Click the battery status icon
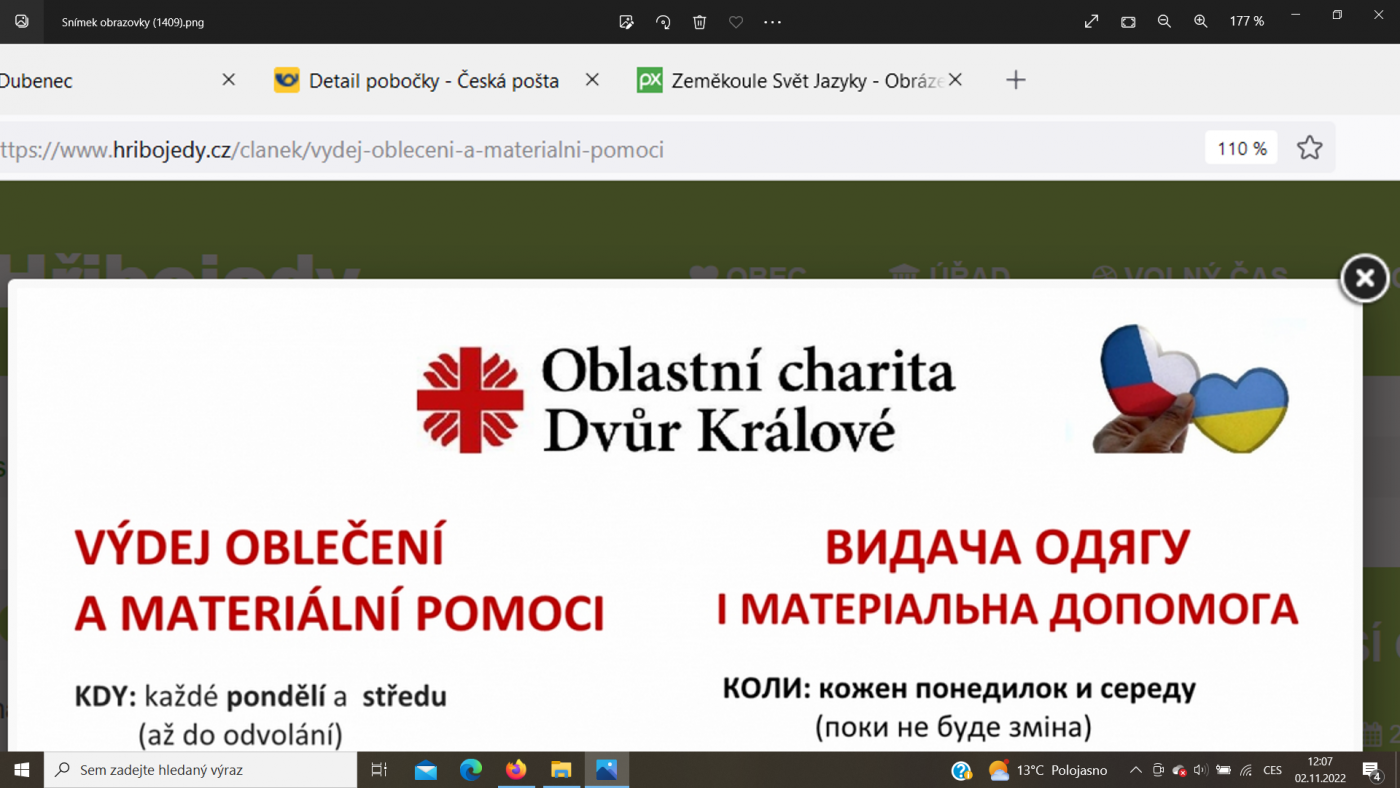Image resolution: width=1400 pixels, height=788 pixels. pos(1223,770)
